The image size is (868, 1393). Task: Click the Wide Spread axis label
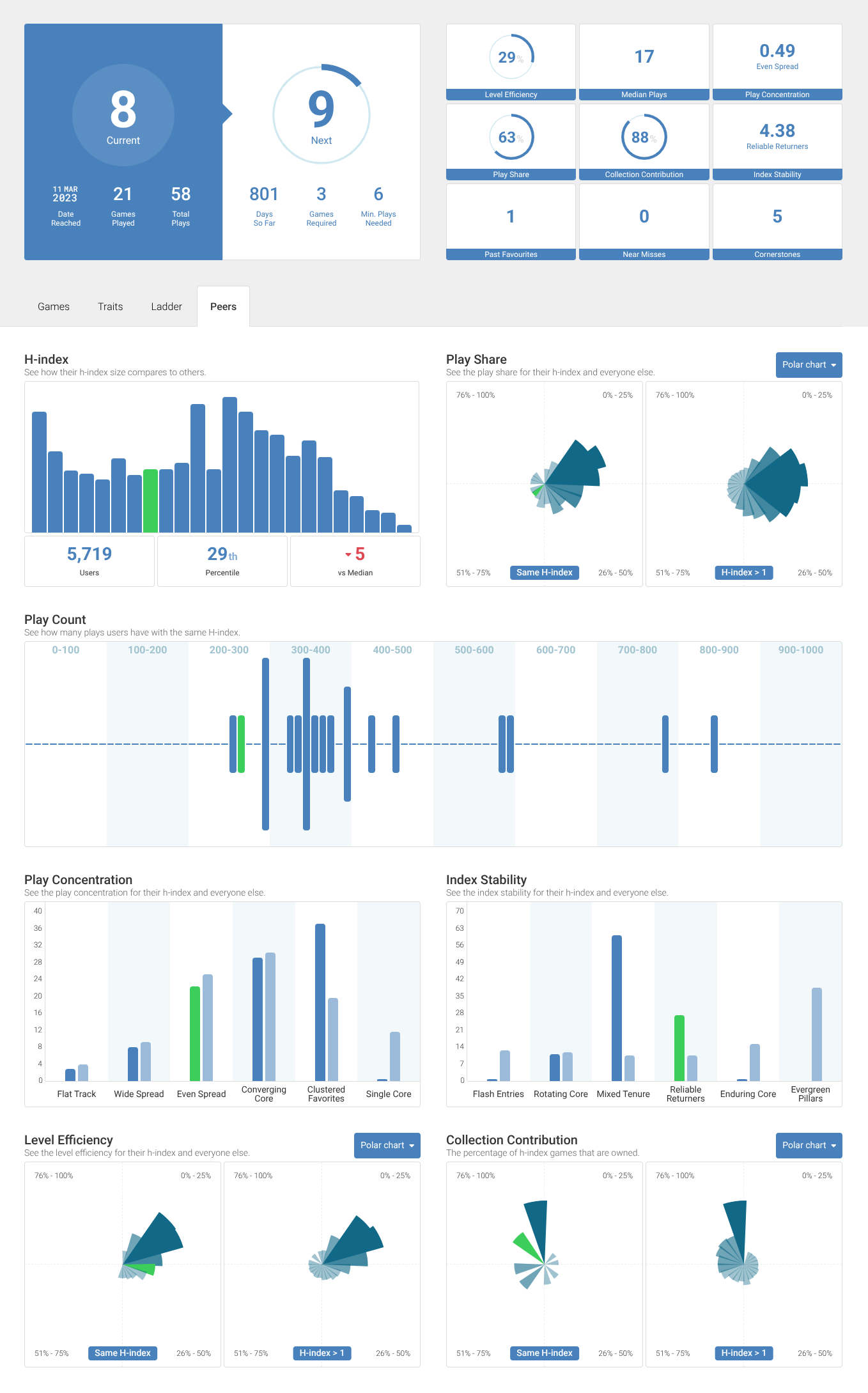[x=139, y=1094]
